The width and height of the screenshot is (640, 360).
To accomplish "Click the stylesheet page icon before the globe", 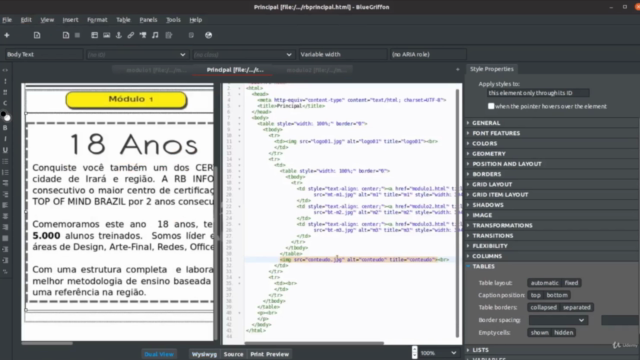I will [x=191, y=35].
